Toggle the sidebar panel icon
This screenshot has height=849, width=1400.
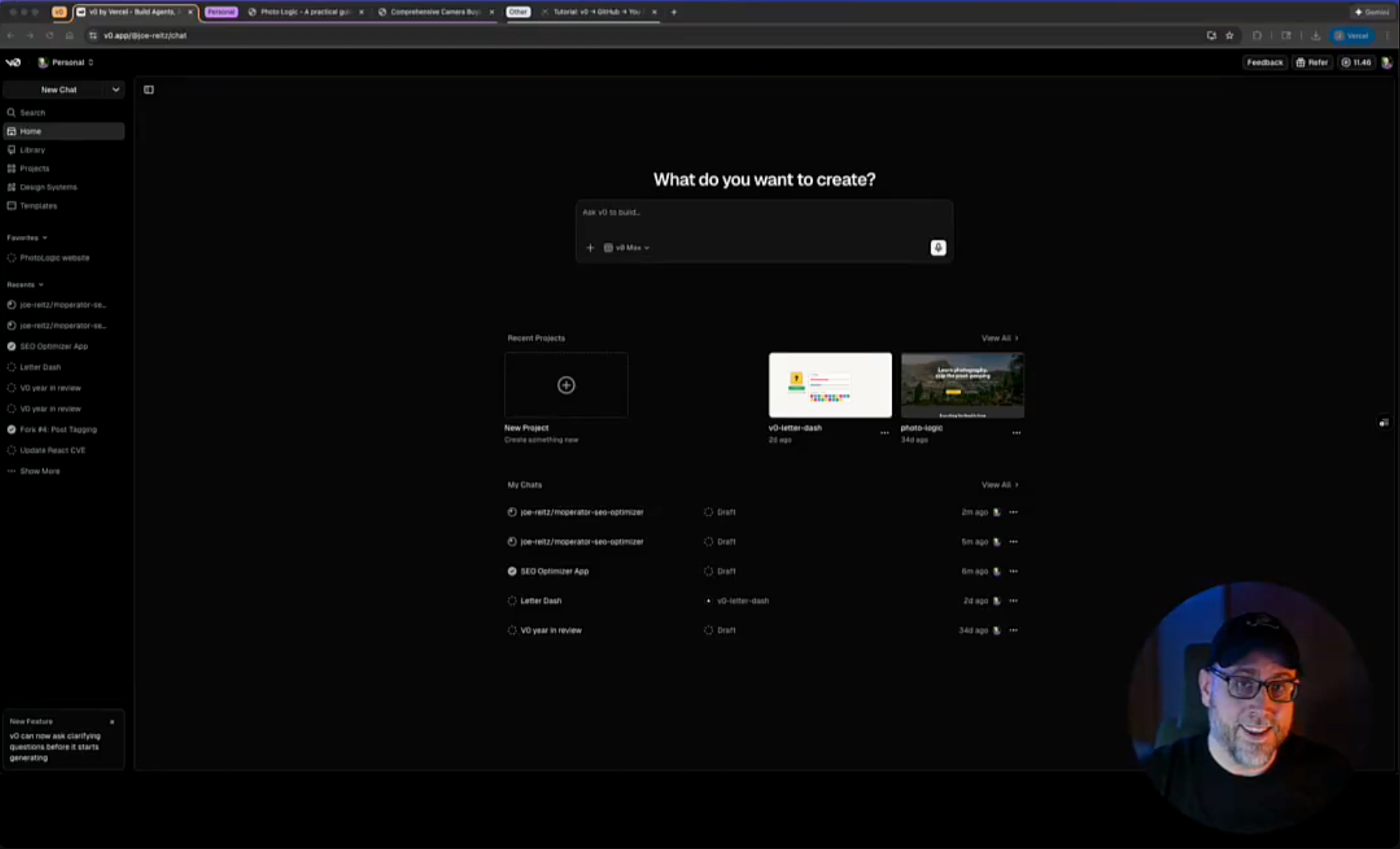click(x=149, y=90)
